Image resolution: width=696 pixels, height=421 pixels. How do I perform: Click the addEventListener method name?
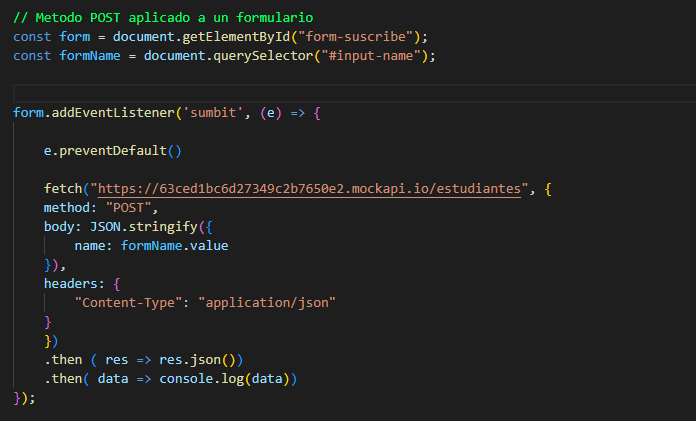[113, 113]
